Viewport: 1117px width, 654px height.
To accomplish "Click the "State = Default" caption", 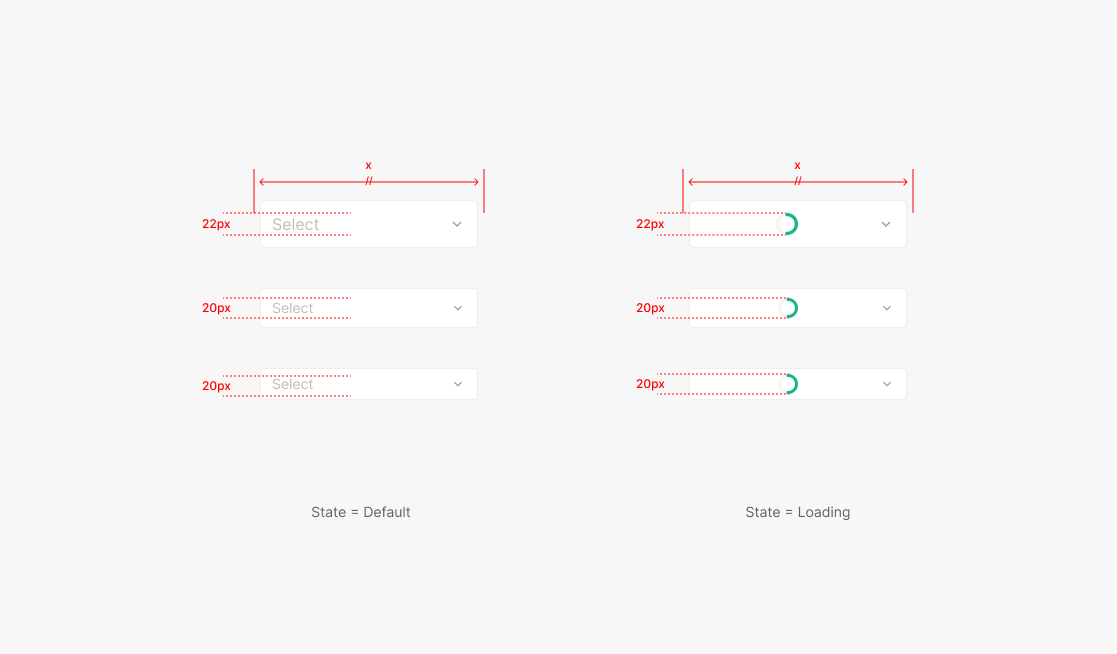I will tap(361, 512).
